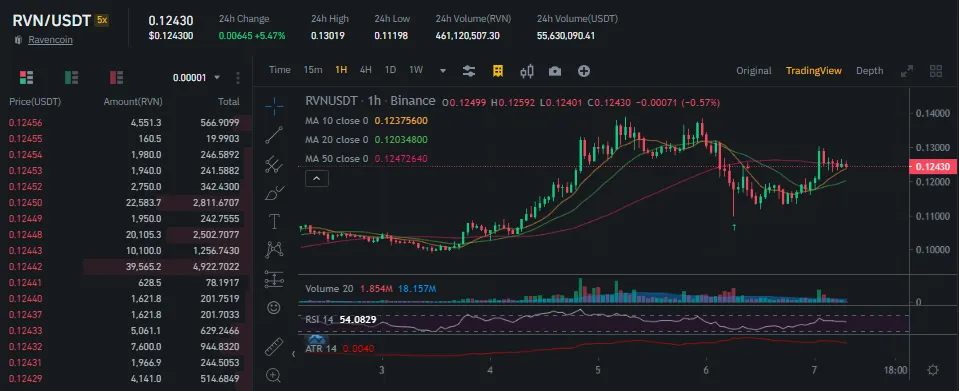Screen dimensions: 959x391
Task: Select the Volume 20 indicator legend
Action: click(371, 288)
